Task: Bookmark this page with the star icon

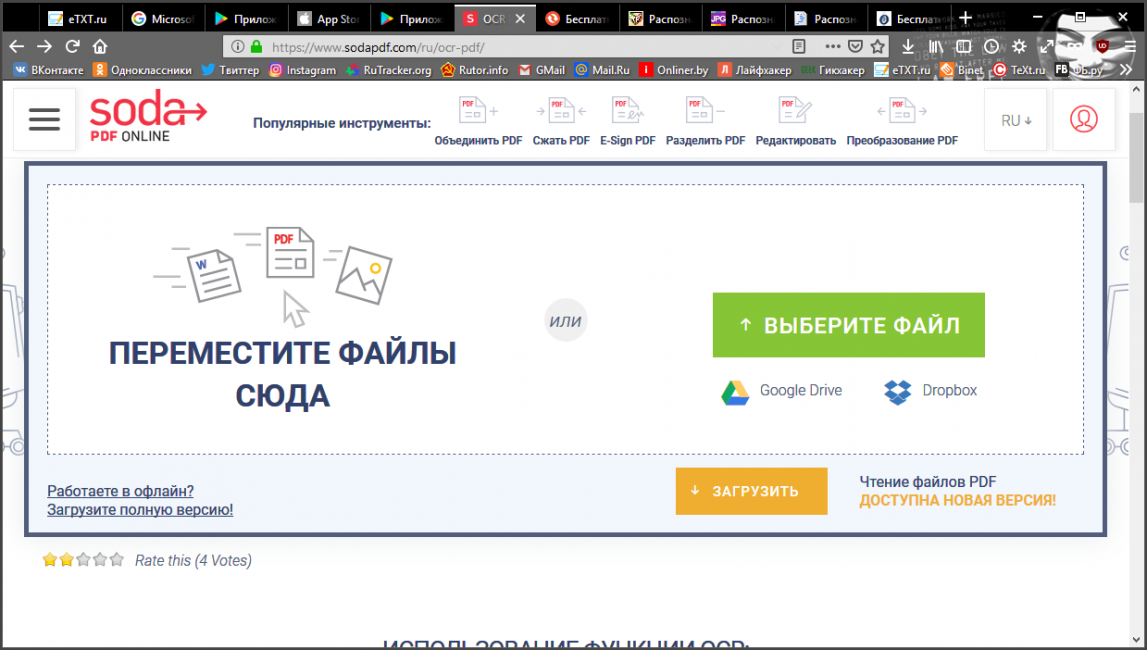Action: pos(877,46)
